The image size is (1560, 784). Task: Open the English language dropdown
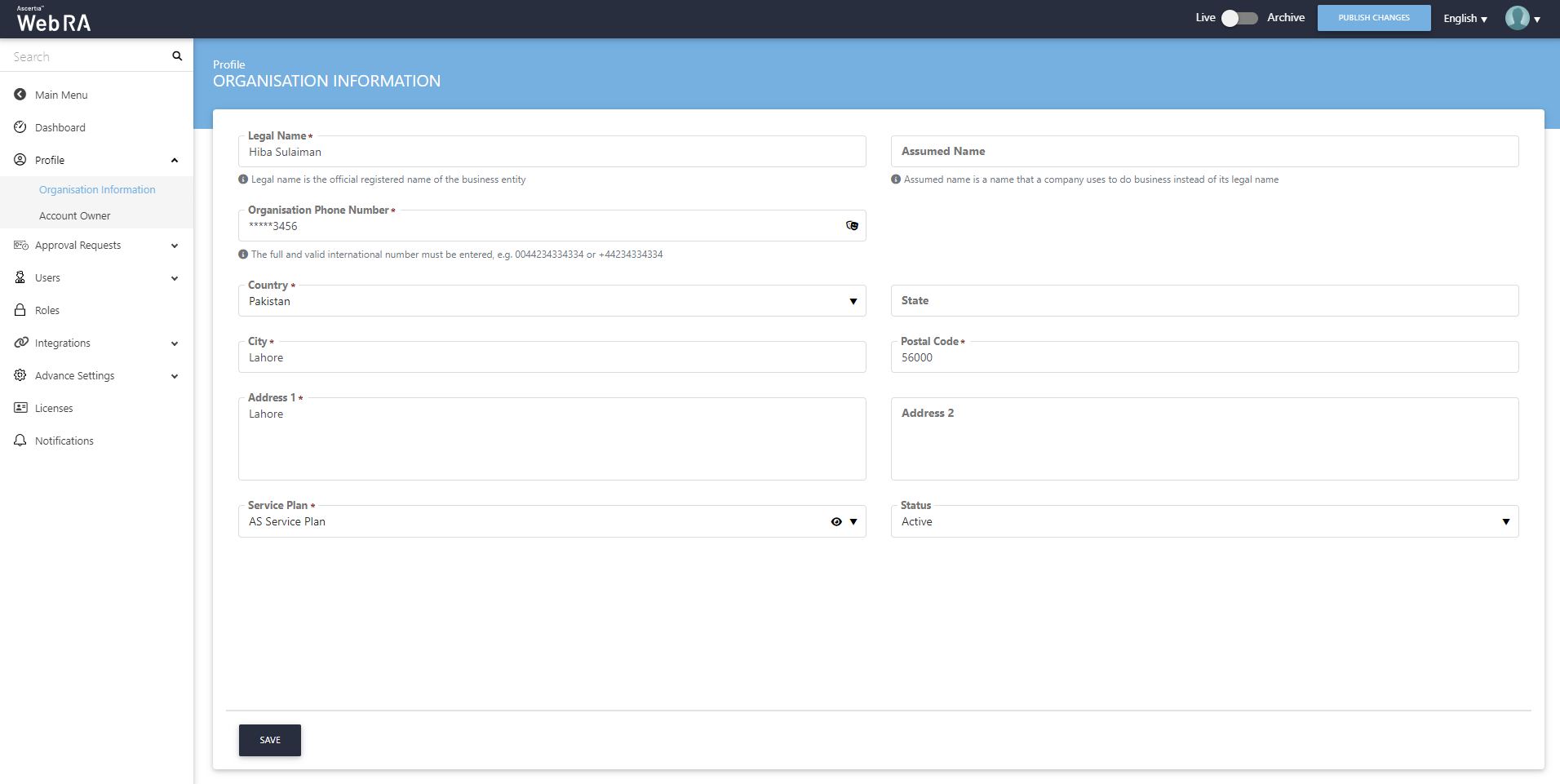pos(1465,18)
